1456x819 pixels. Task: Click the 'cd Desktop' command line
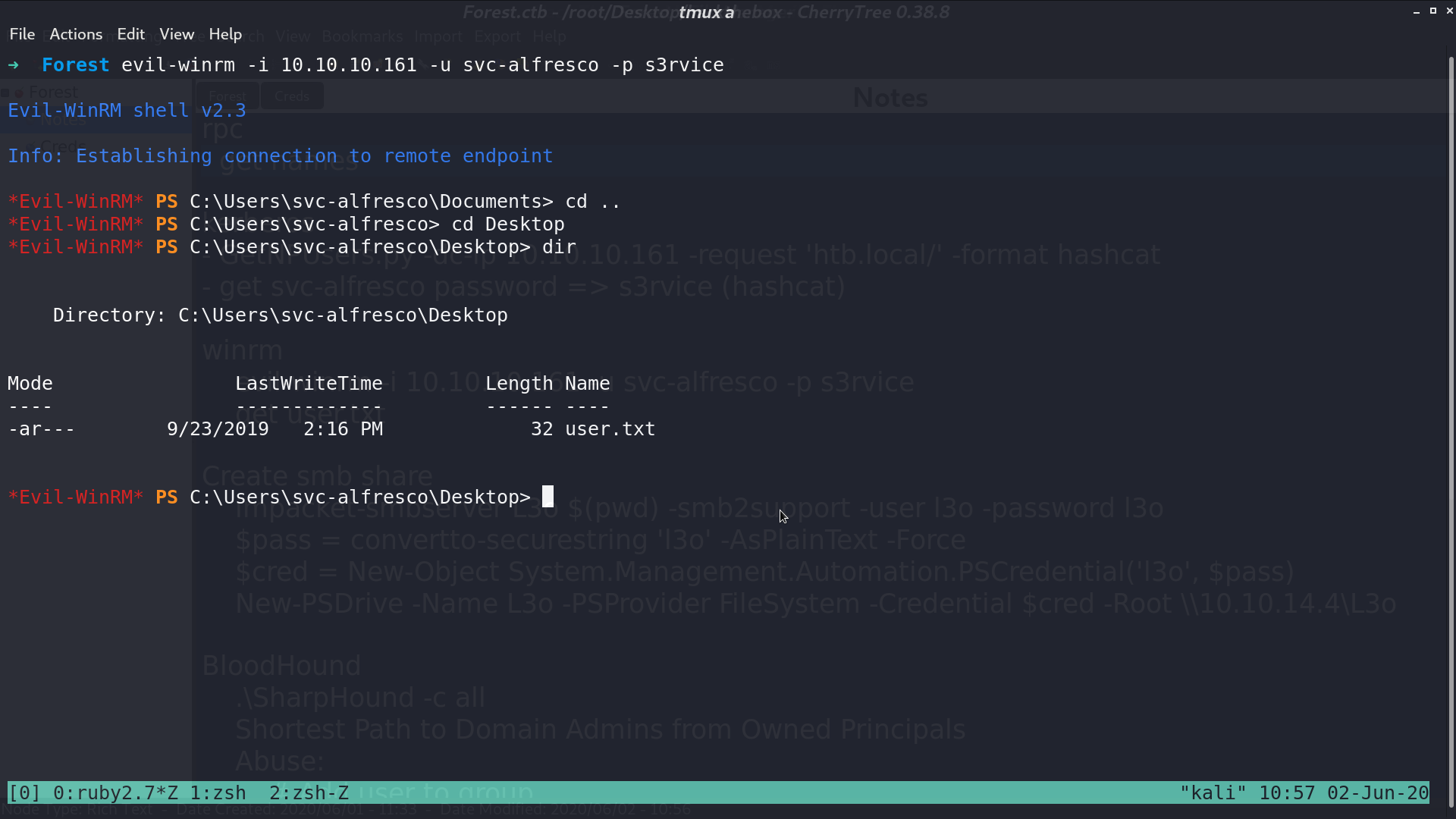click(x=286, y=224)
